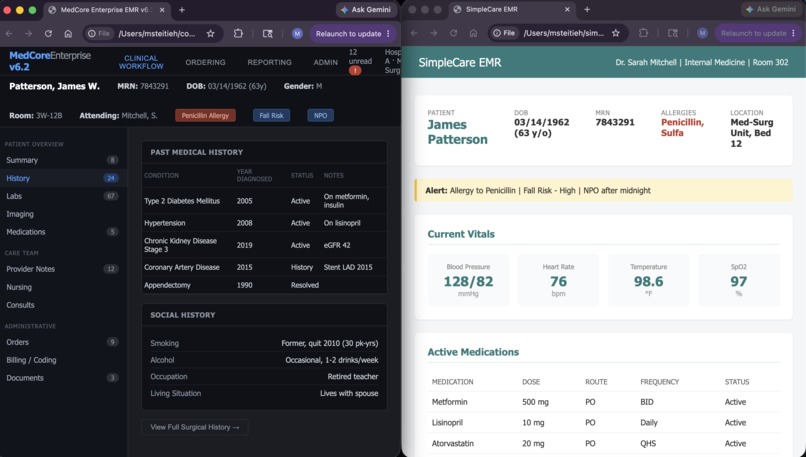Open profile avatar M in MedCore window
Viewport: 806px width, 457px height.
click(x=297, y=33)
